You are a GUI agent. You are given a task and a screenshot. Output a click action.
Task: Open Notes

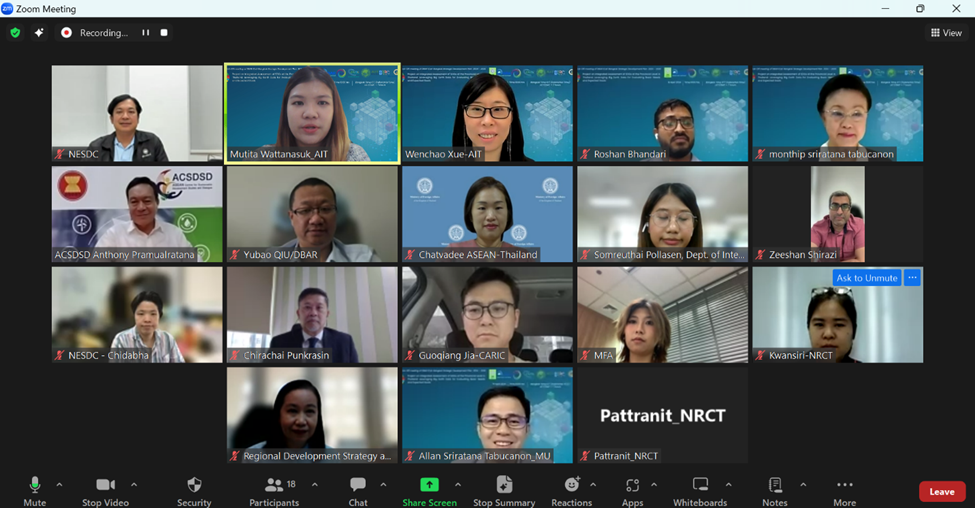click(x=775, y=491)
